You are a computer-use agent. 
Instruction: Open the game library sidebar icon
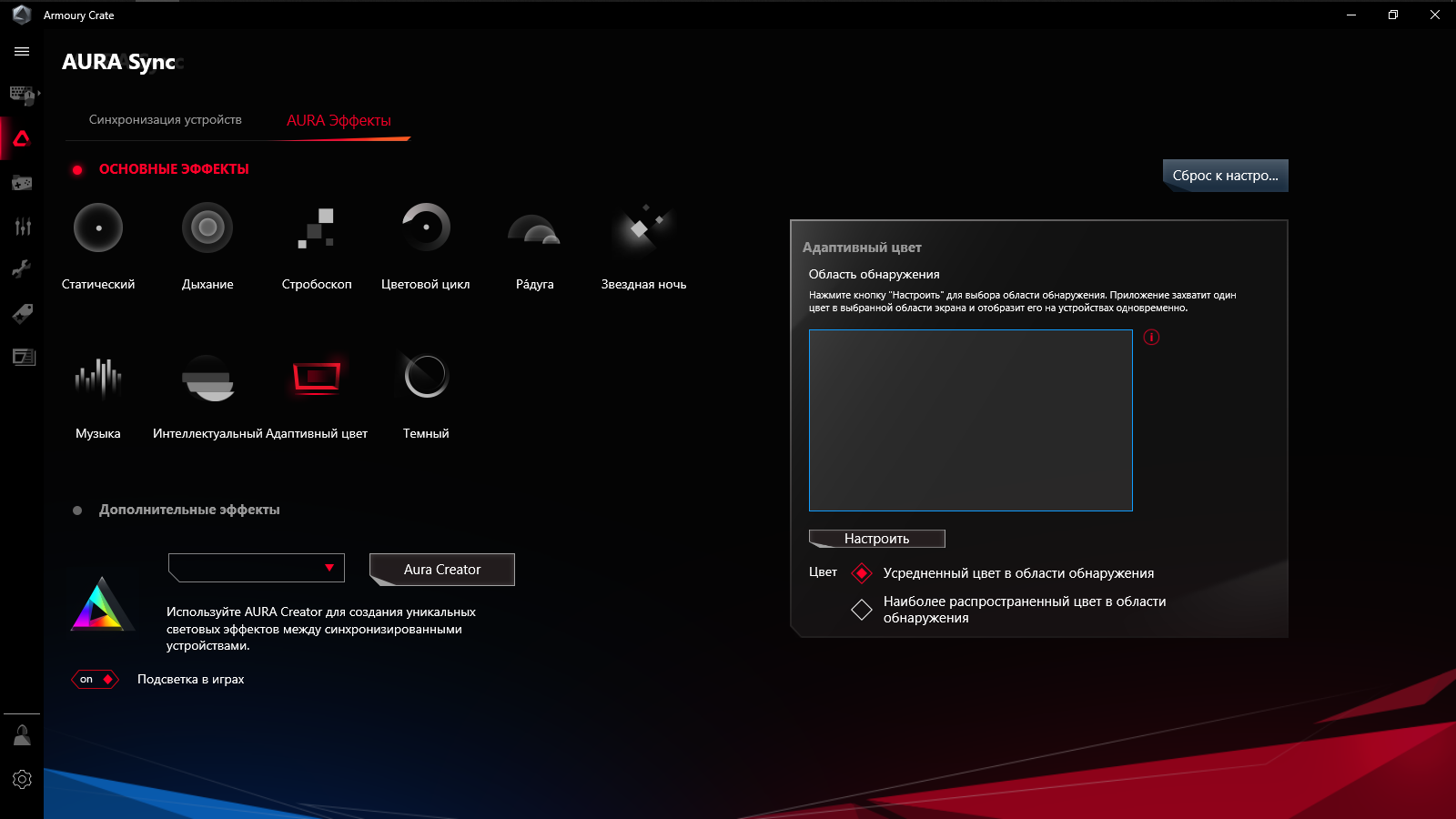coord(22,183)
